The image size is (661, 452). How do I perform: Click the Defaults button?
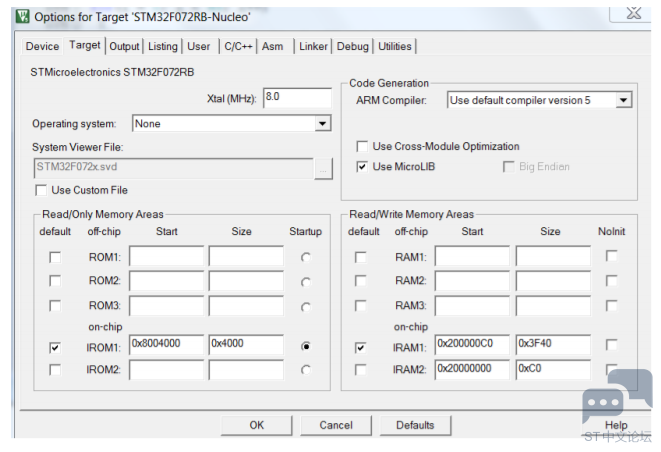[x=415, y=425]
